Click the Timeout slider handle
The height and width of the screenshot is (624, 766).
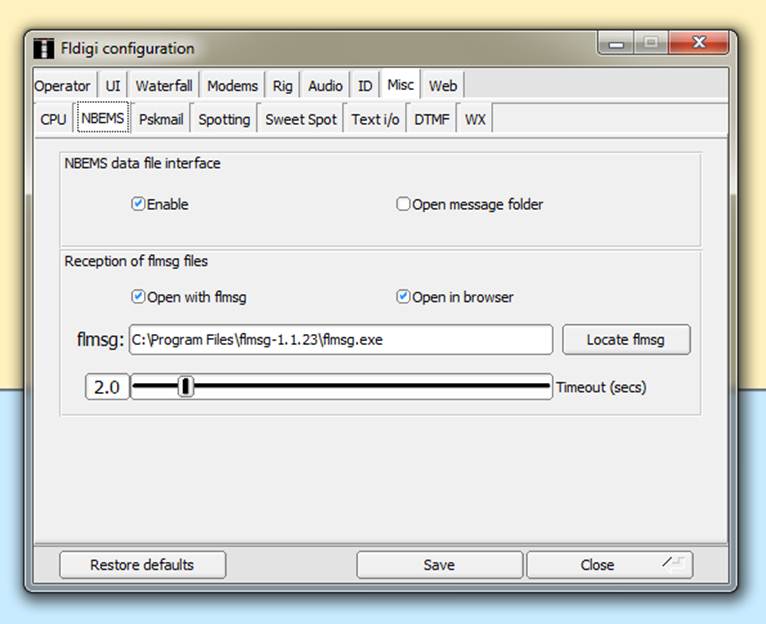[x=185, y=387]
